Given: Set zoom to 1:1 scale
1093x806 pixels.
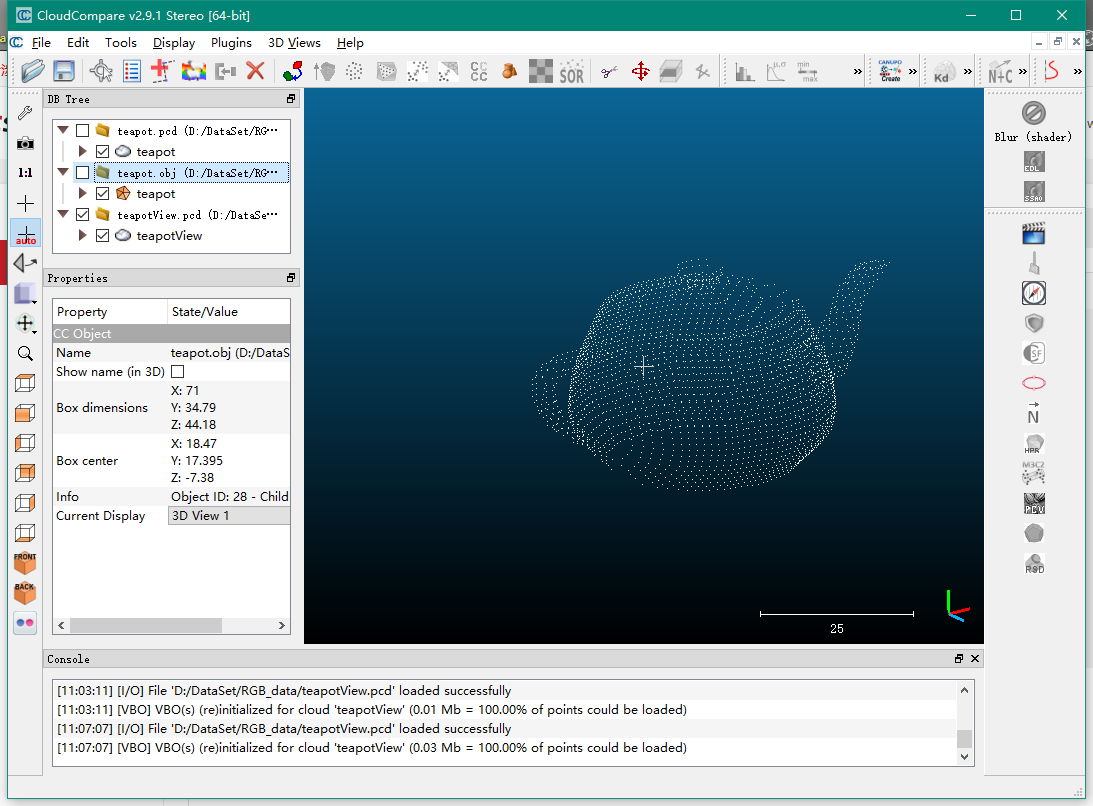Looking at the screenshot, I should point(25,173).
